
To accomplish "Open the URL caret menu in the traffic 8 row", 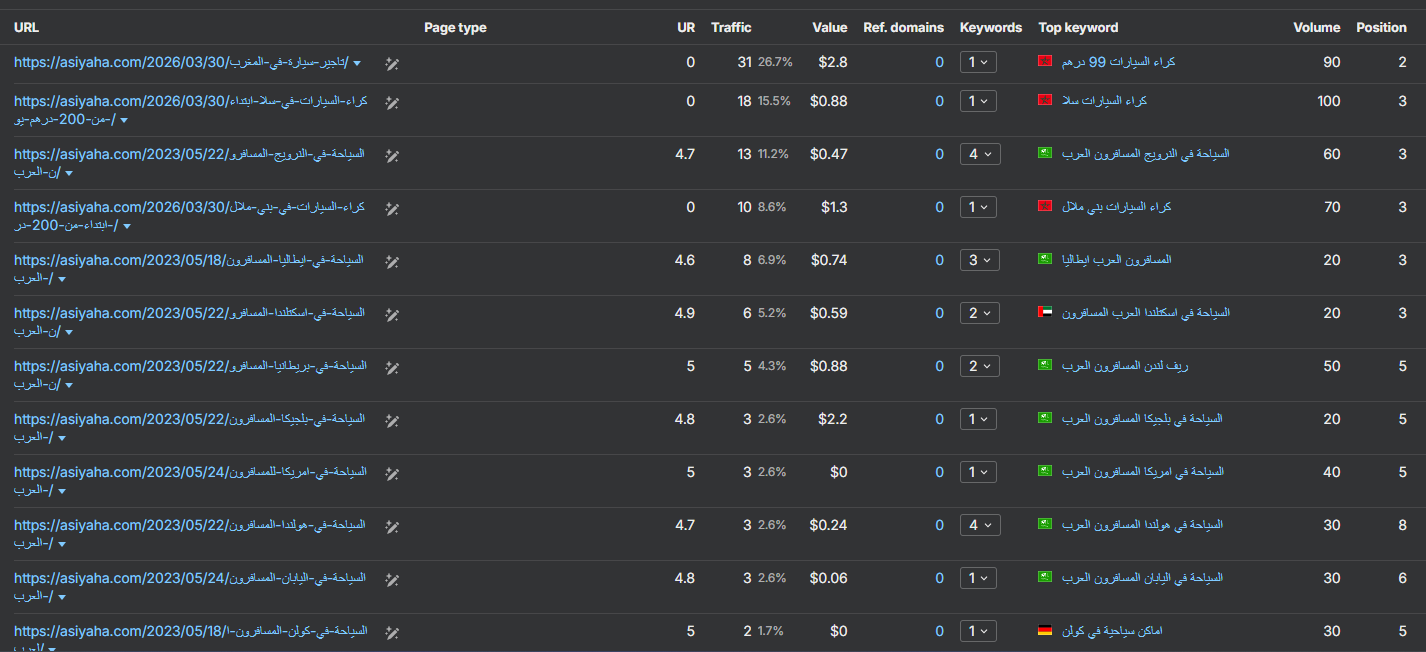I will click(x=62, y=280).
